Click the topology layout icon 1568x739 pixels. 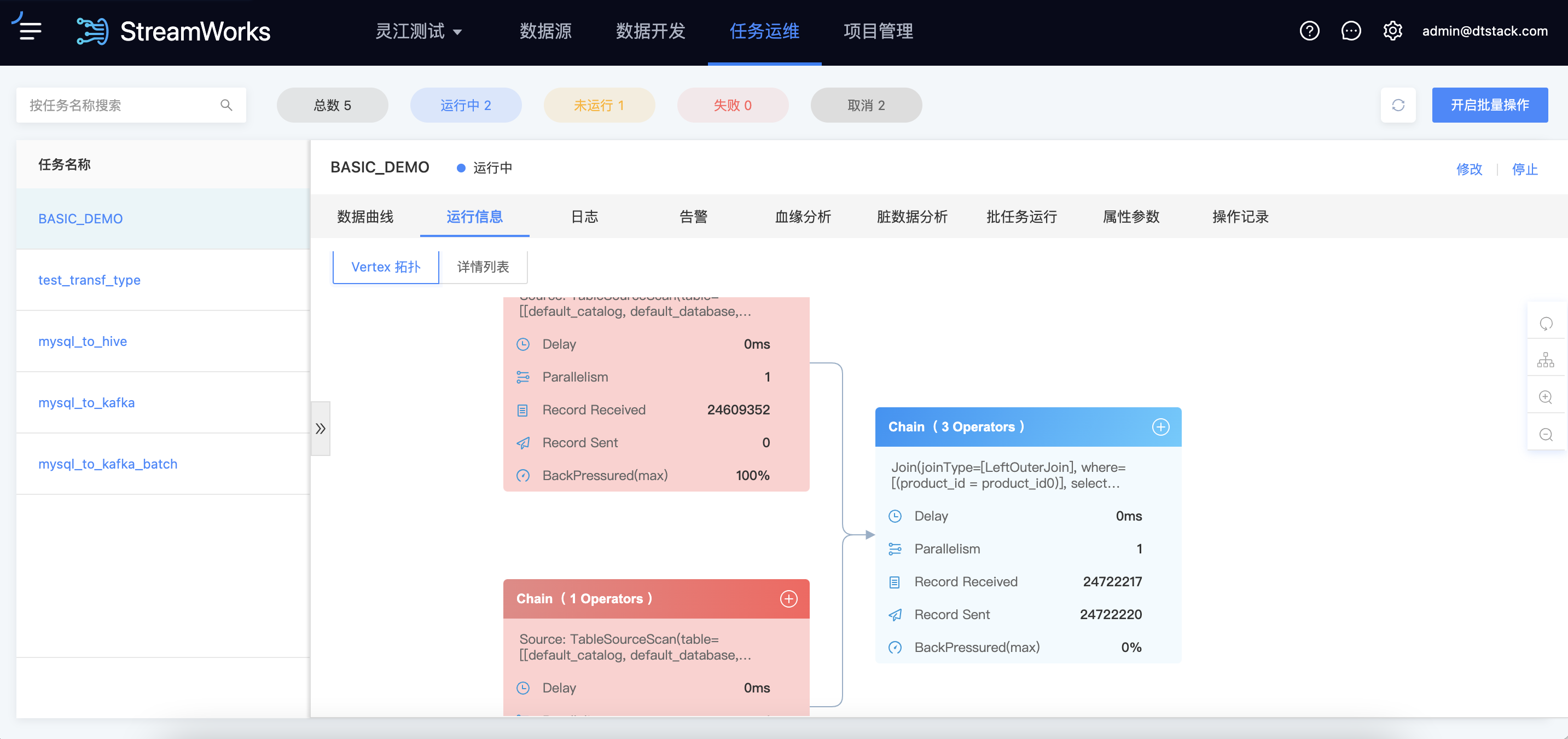point(1546,360)
